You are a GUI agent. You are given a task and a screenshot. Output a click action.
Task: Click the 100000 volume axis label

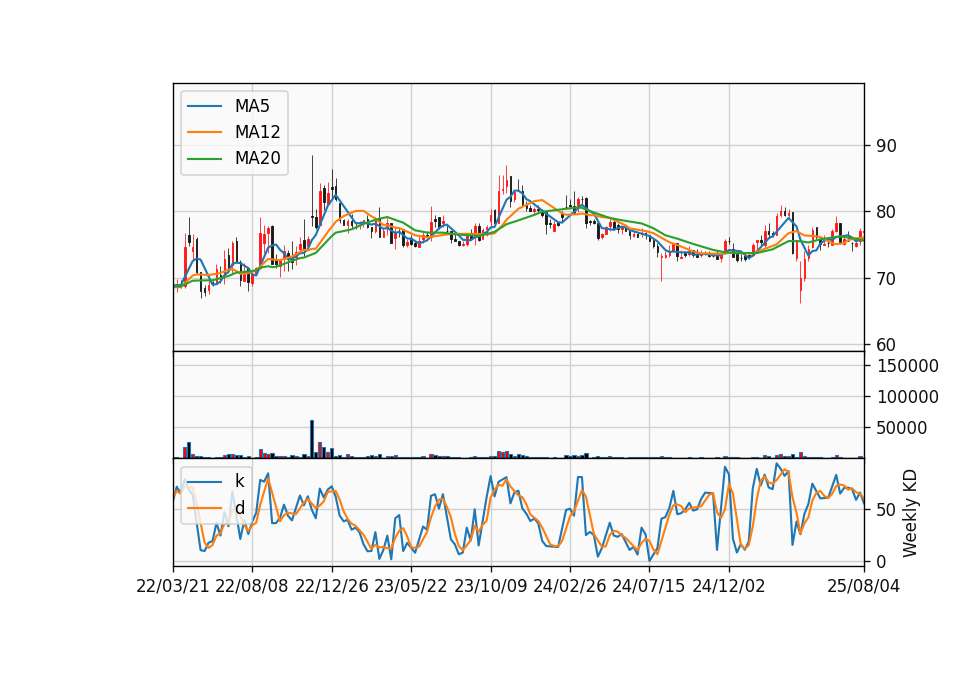(x=907, y=397)
